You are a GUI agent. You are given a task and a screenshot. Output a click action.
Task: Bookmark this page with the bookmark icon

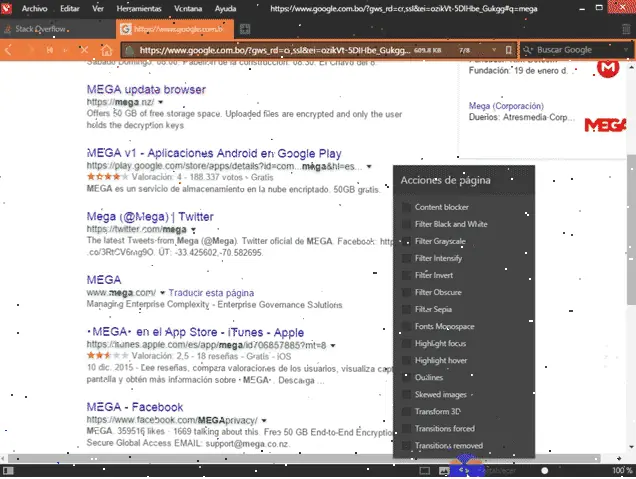click(x=508, y=50)
